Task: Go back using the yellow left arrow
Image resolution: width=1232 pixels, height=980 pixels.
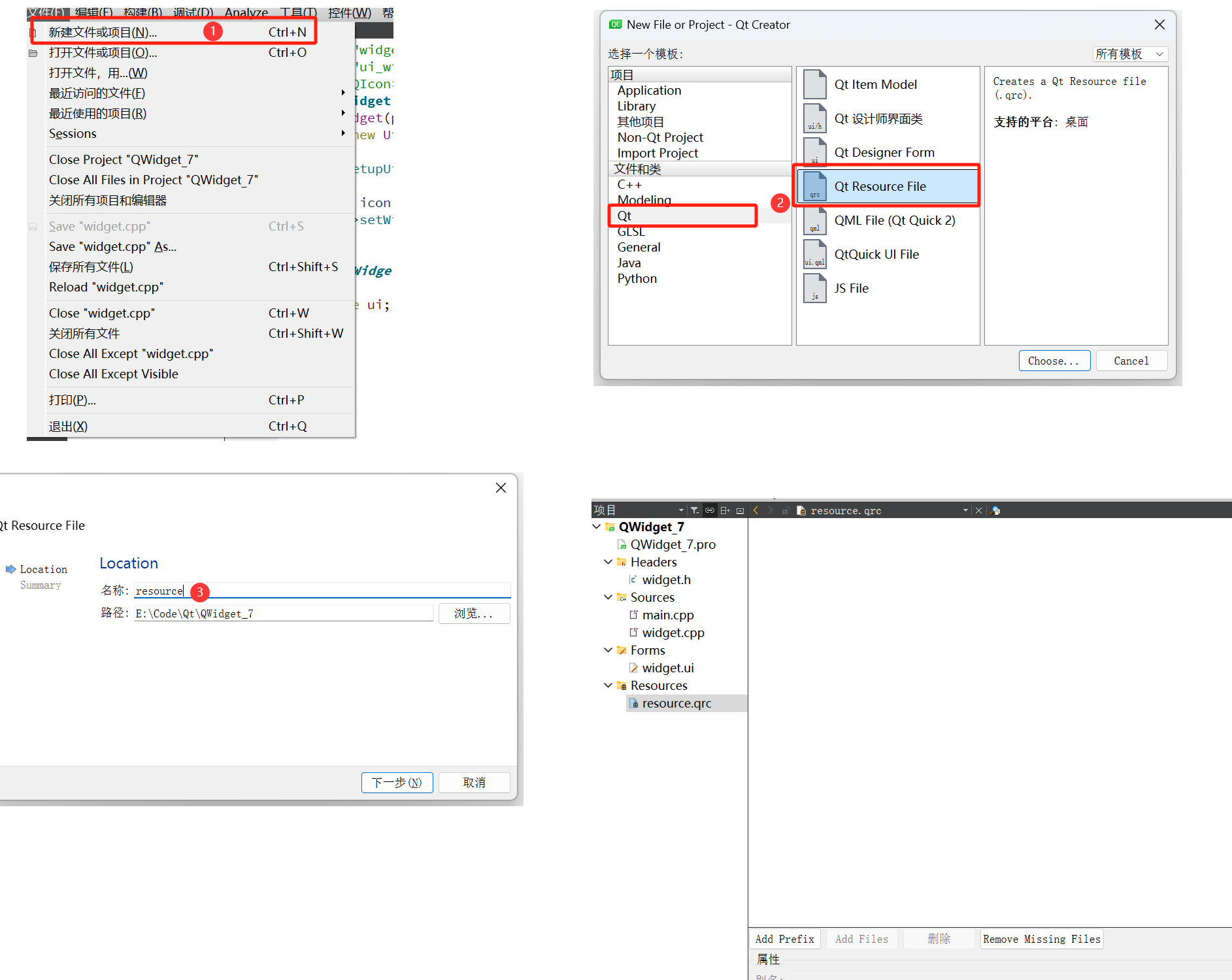Action: point(756,510)
